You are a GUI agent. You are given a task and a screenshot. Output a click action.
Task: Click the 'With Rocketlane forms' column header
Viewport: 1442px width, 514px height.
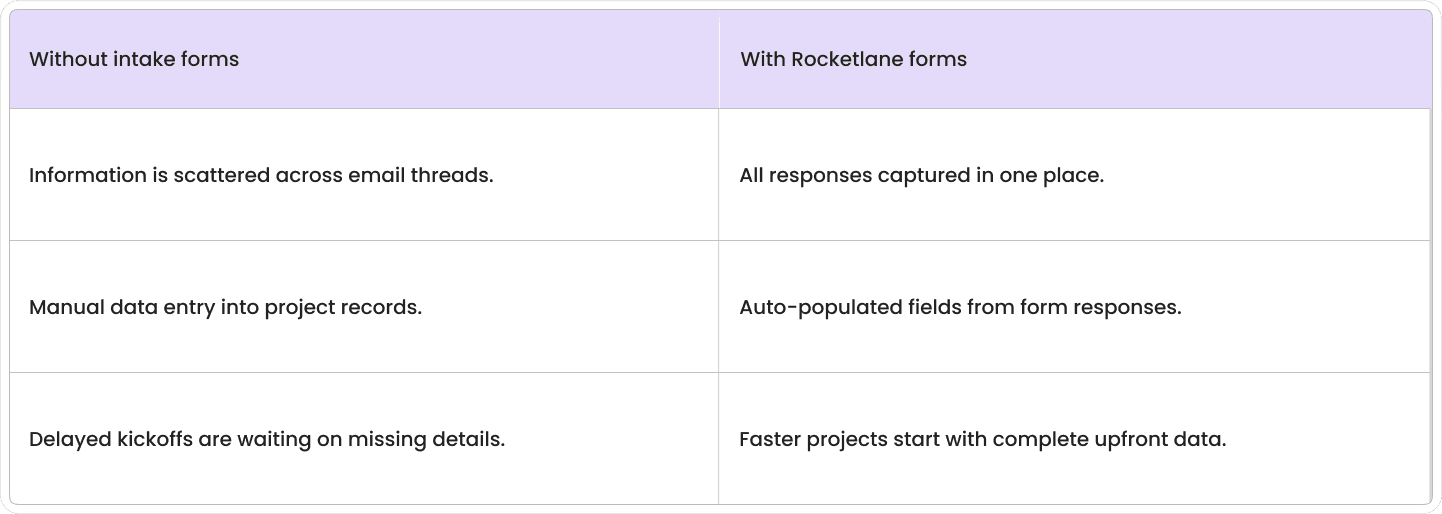pyautogui.click(x=1075, y=59)
